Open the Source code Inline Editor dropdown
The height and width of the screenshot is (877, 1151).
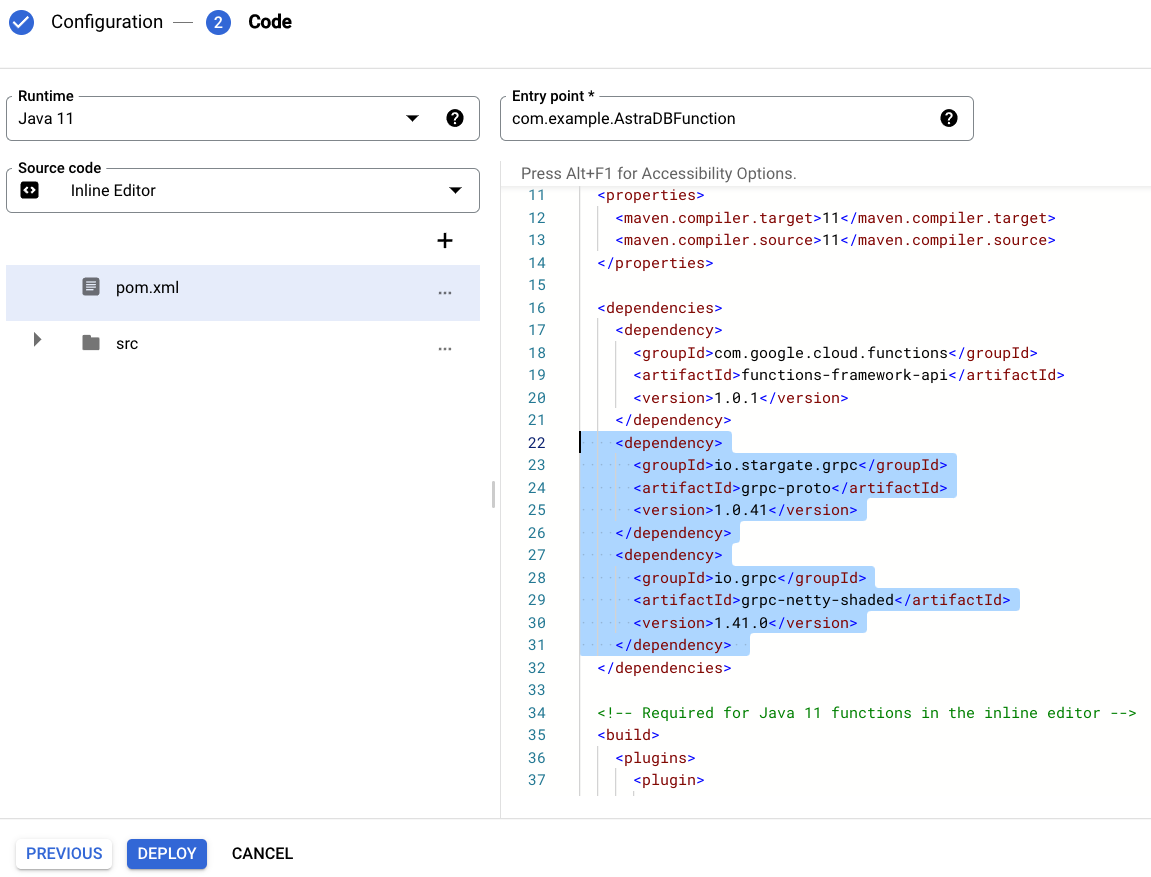click(x=243, y=191)
